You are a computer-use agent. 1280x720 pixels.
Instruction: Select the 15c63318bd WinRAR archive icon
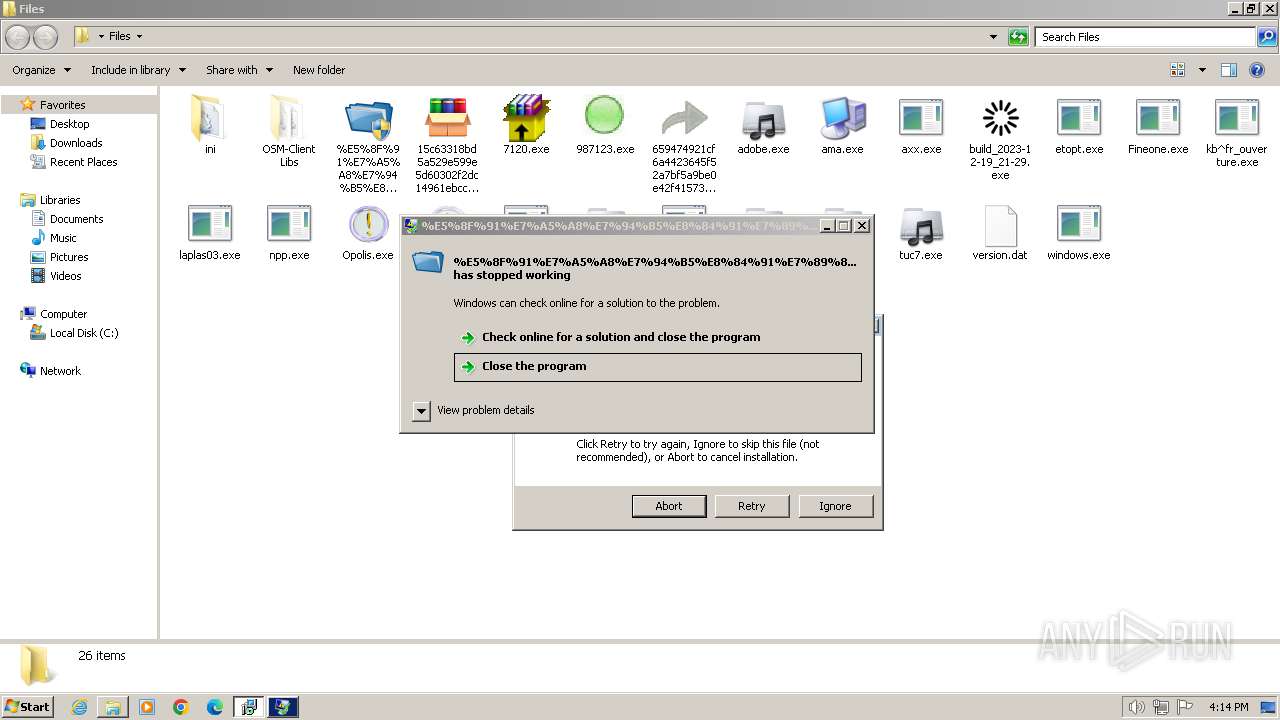pos(447,119)
